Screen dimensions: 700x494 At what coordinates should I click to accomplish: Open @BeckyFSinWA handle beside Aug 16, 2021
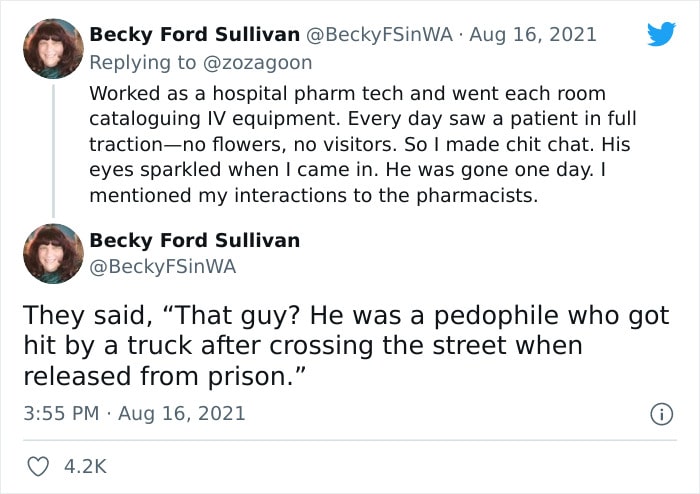pos(379,34)
